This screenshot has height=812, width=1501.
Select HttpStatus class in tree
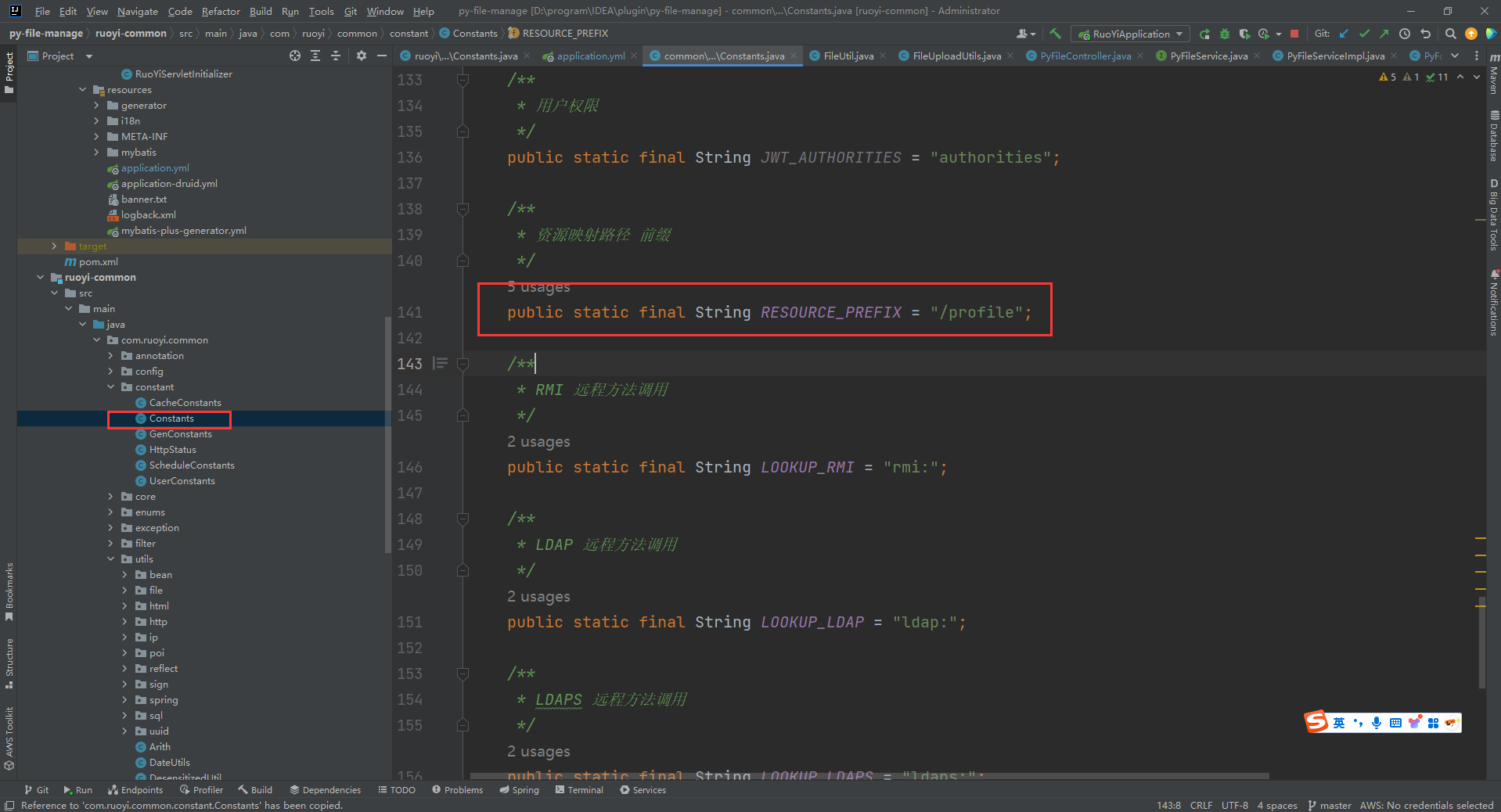[x=172, y=450]
